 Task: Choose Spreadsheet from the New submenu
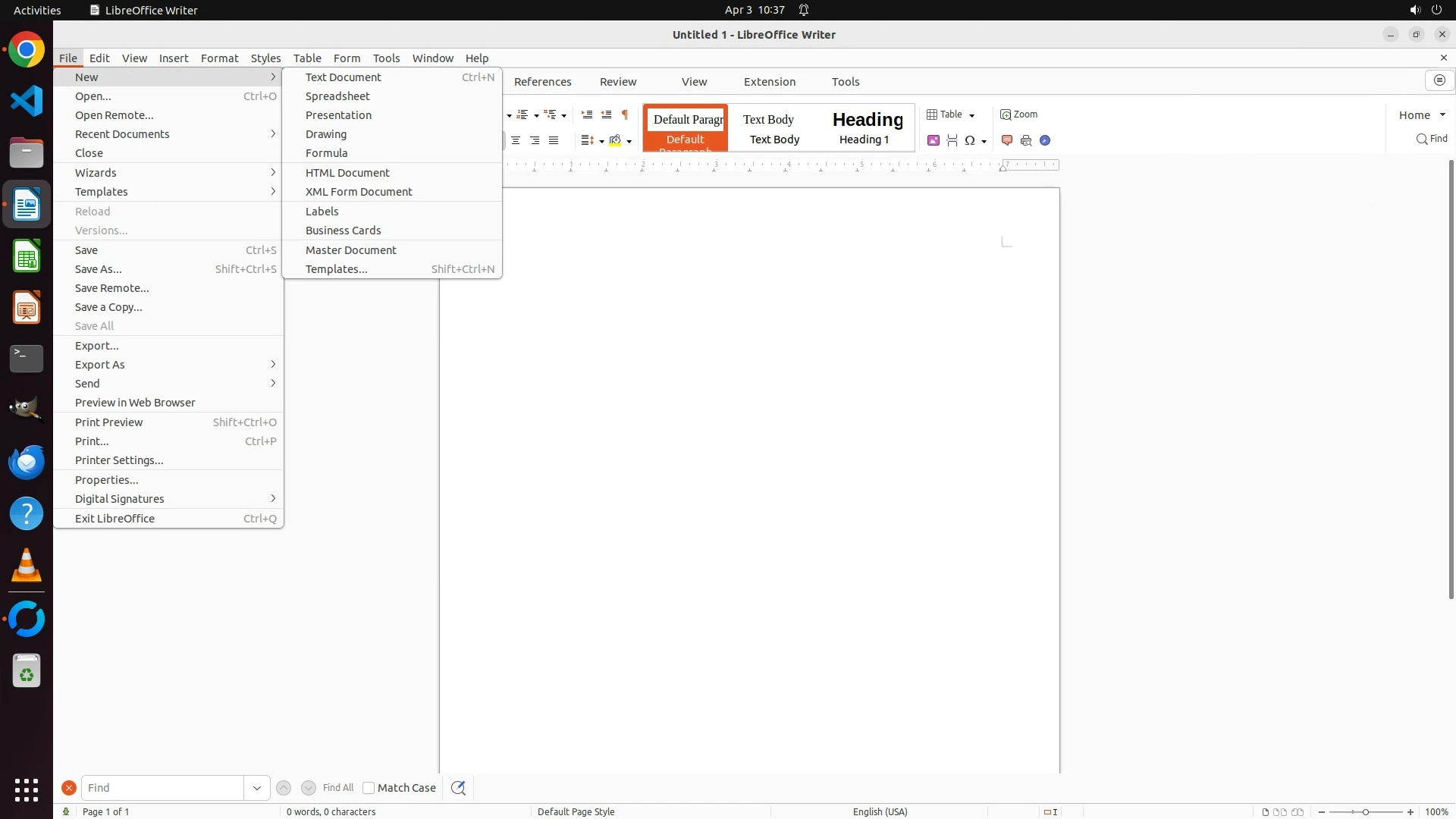pyautogui.click(x=337, y=96)
